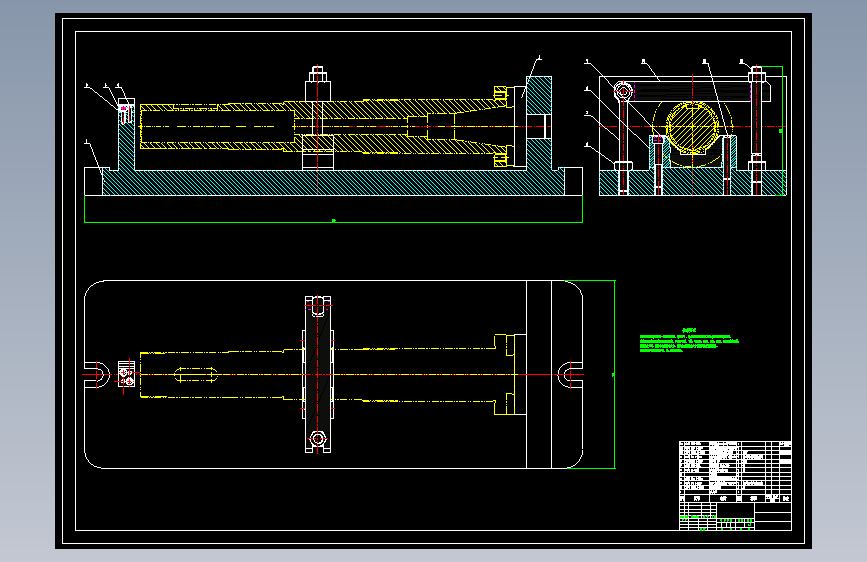The width and height of the screenshot is (867, 562).
Task: Click the yellow hatched shaft in the top section view
Action: 326,127
